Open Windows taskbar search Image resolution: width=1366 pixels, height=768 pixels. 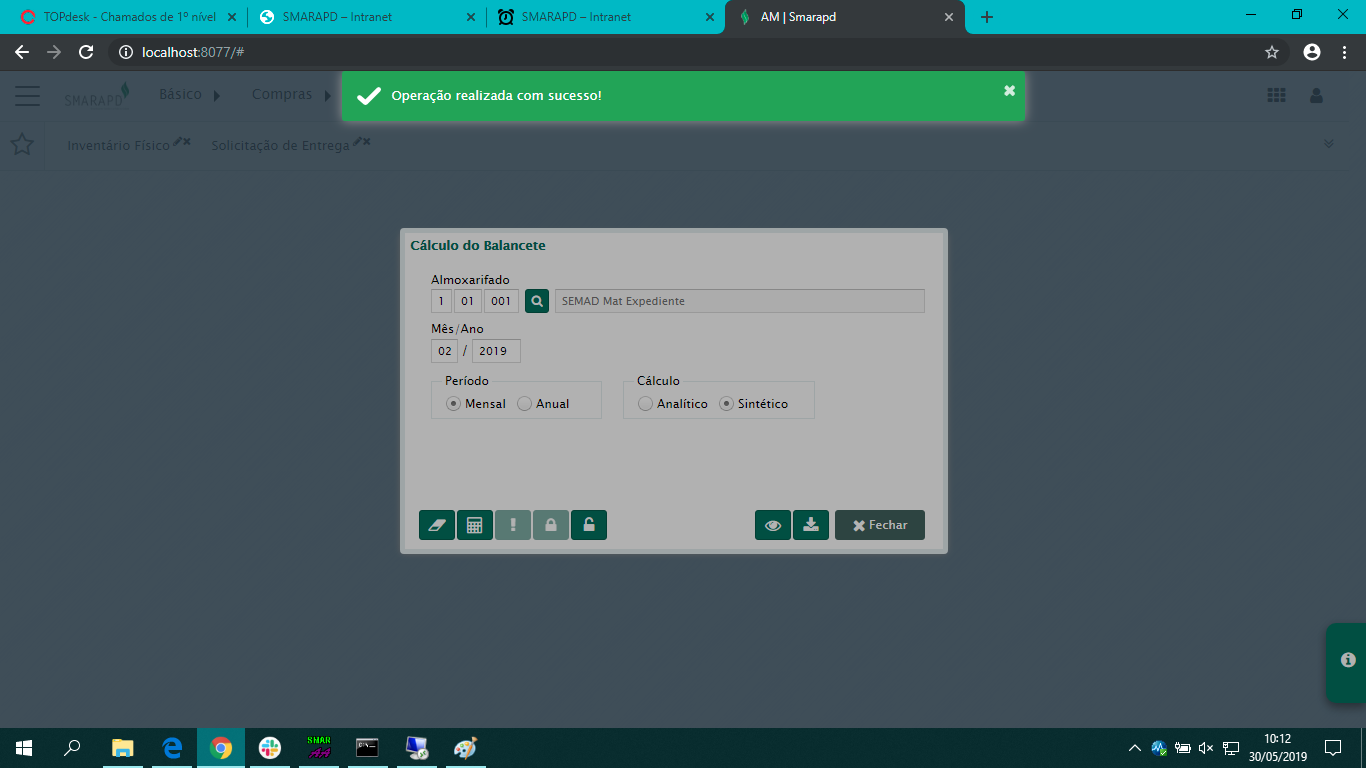pos(72,748)
